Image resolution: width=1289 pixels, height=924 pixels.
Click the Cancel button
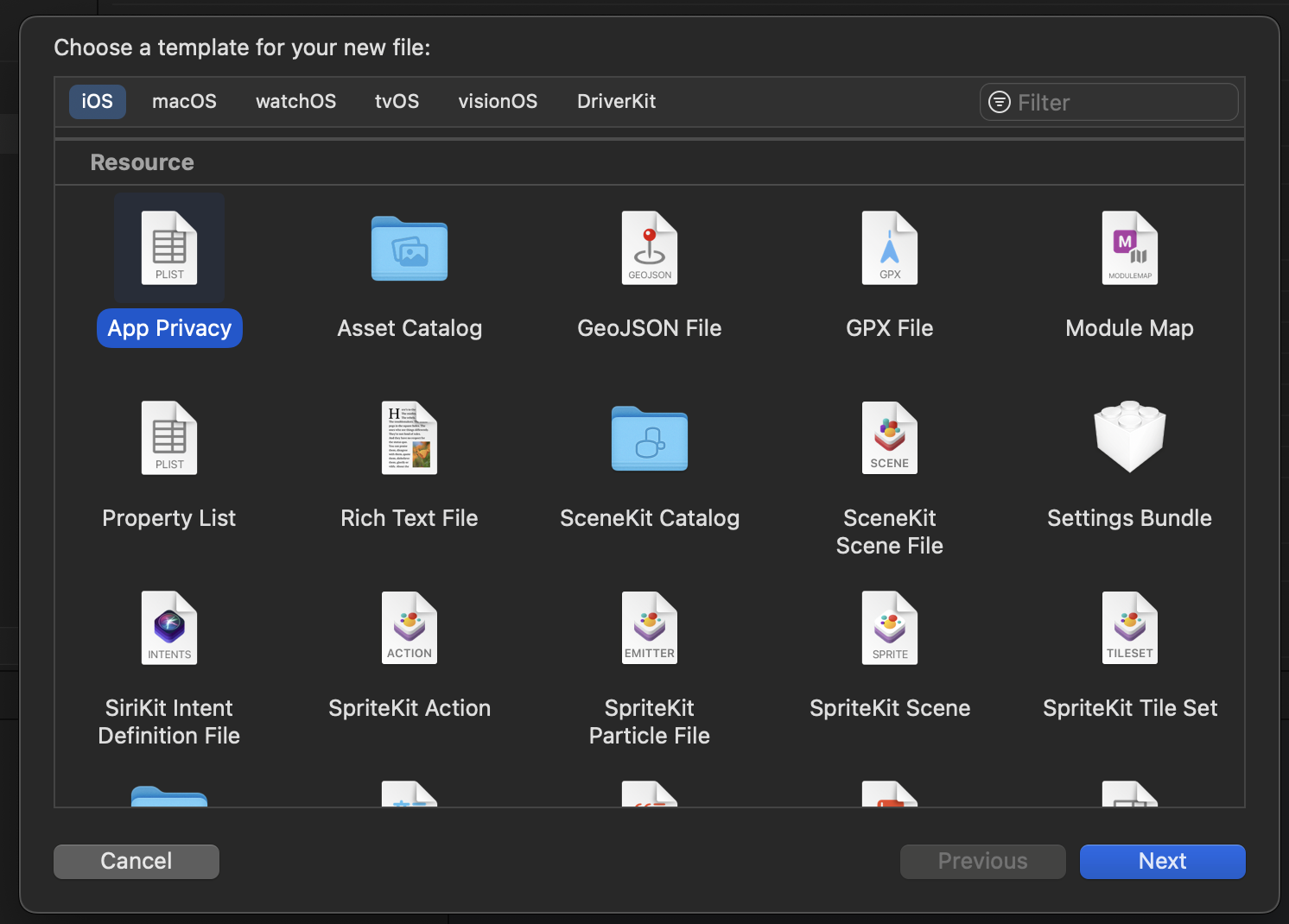coord(137,862)
